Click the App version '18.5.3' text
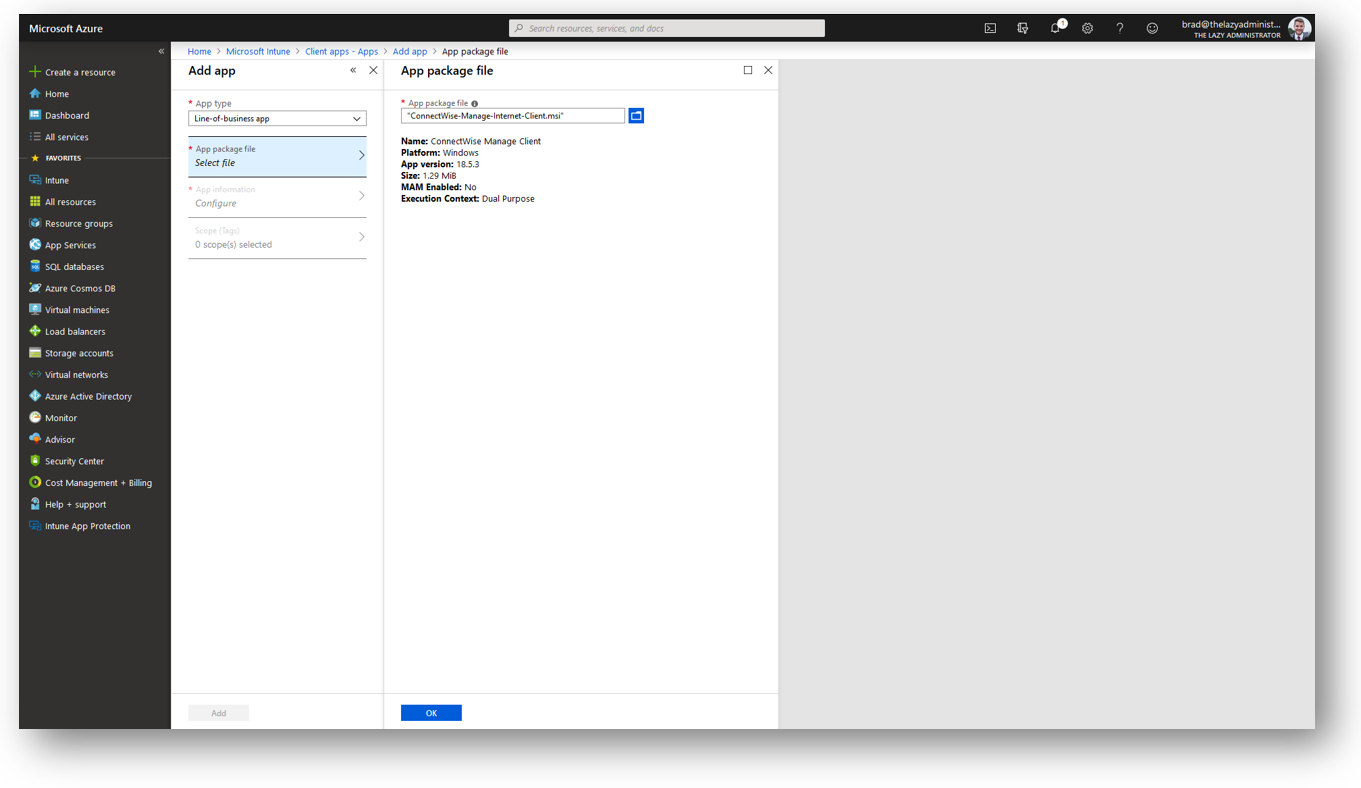Image resolution: width=1361 pixels, height=788 pixels. tap(468, 164)
